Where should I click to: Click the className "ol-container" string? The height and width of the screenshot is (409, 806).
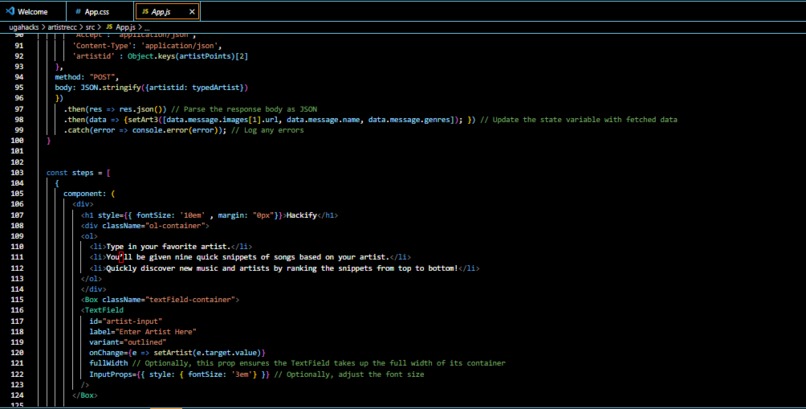click(x=175, y=226)
